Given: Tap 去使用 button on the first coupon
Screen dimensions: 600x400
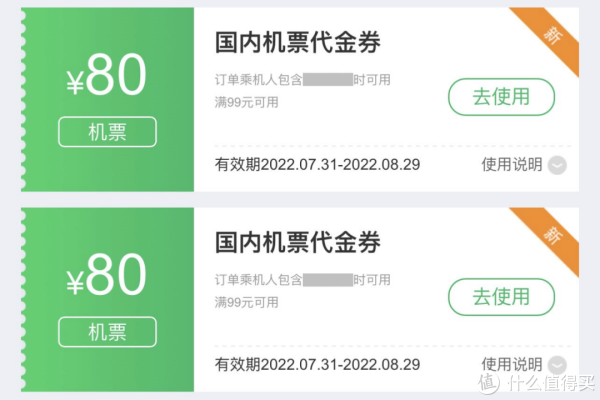Looking at the screenshot, I should click(500, 97).
